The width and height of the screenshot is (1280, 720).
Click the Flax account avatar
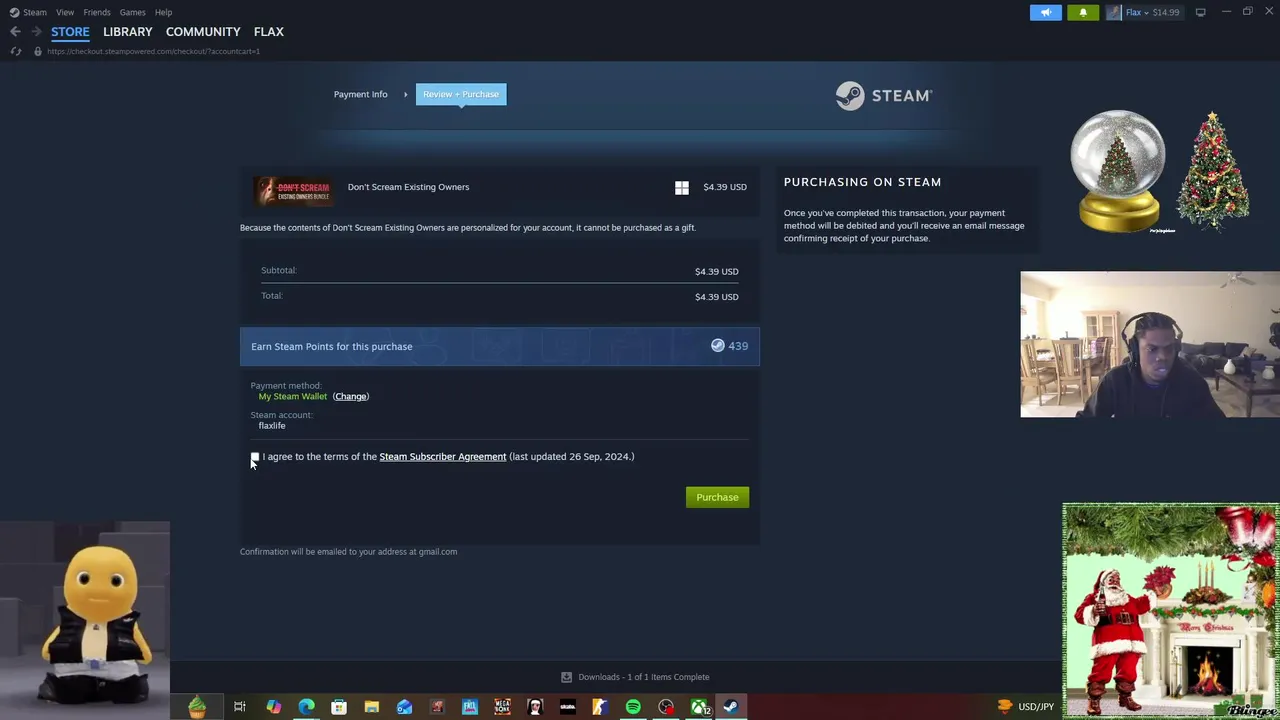1114,12
